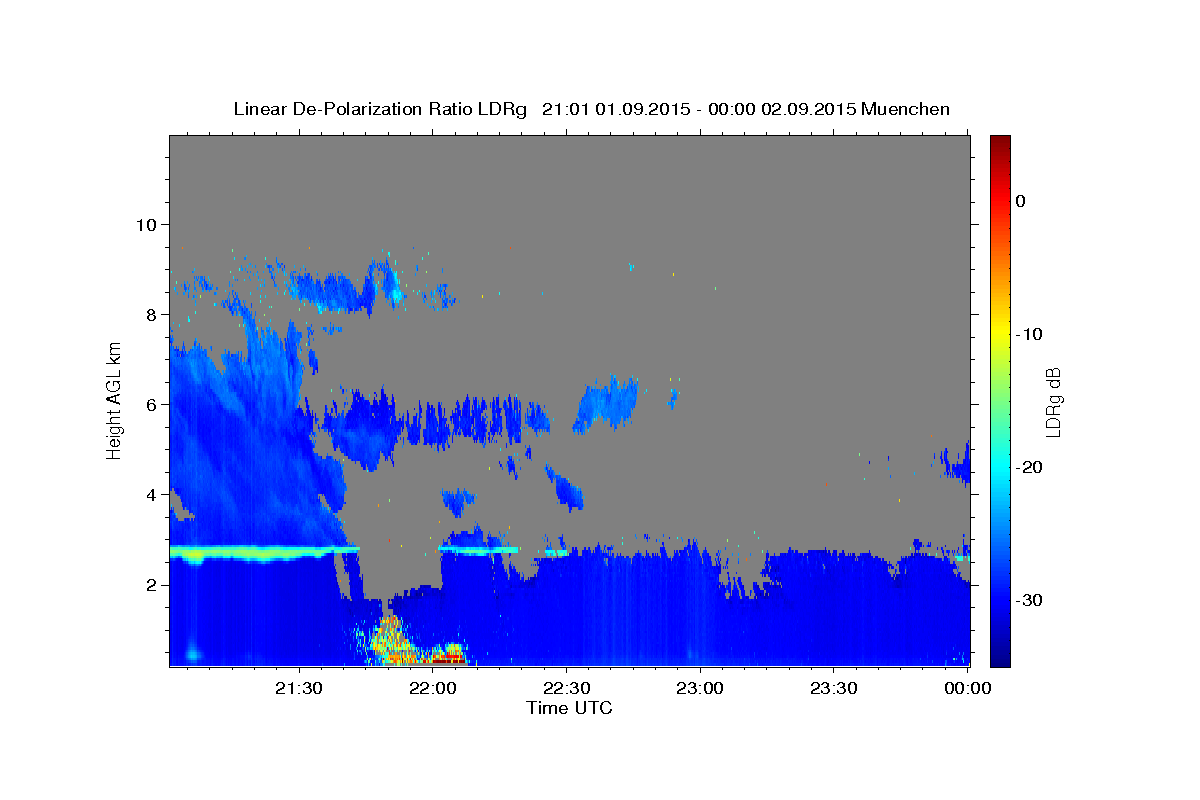Click the height tick label 6
Screen dimensions: 1200x800
(x=152, y=404)
